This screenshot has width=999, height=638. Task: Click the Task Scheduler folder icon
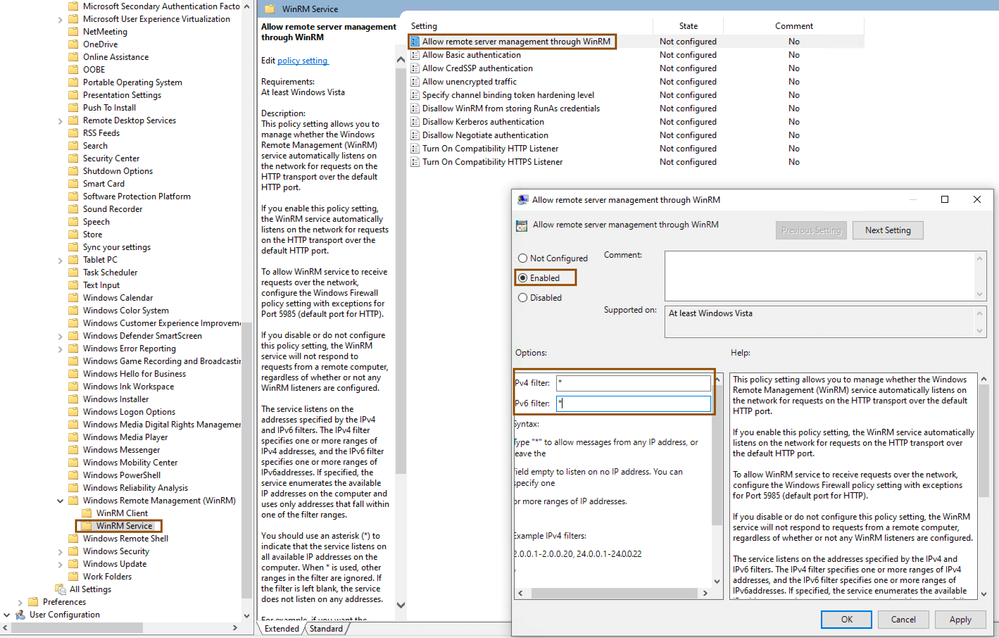73,272
